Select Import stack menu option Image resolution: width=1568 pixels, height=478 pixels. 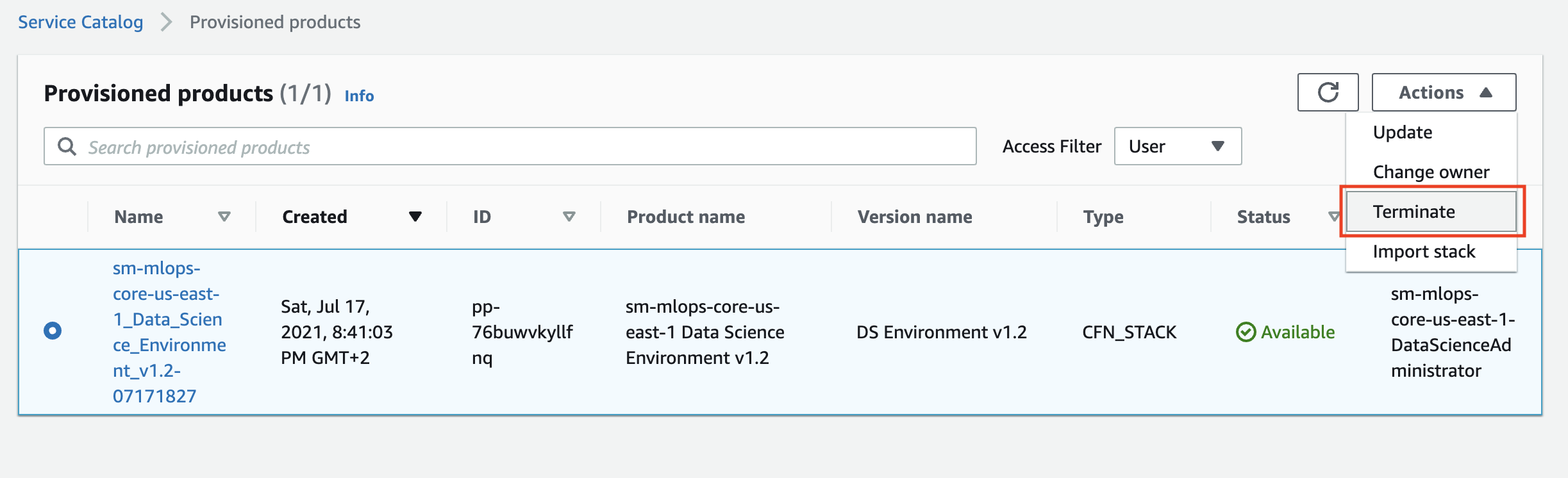click(1424, 252)
